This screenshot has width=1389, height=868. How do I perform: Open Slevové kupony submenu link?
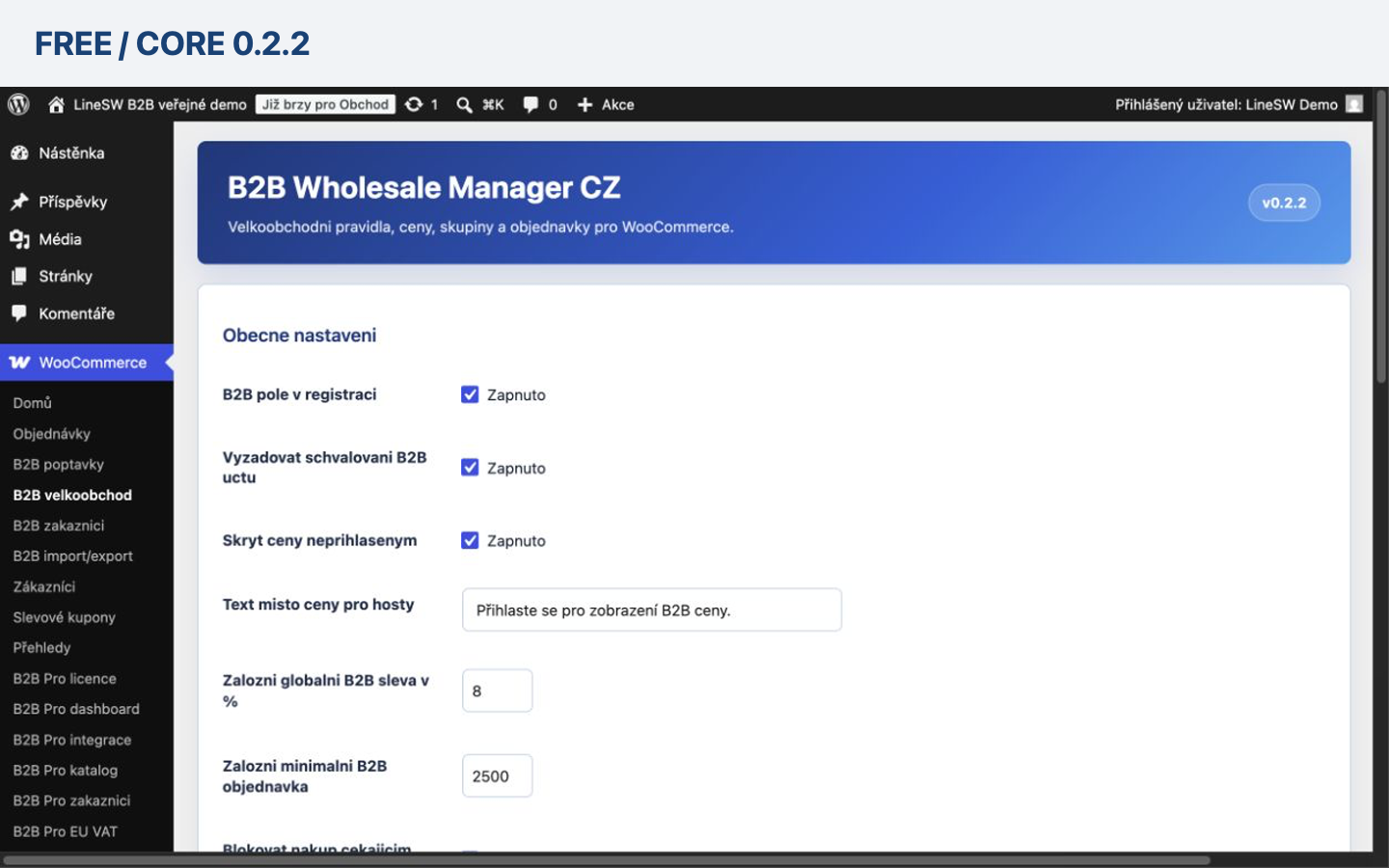click(x=65, y=617)
